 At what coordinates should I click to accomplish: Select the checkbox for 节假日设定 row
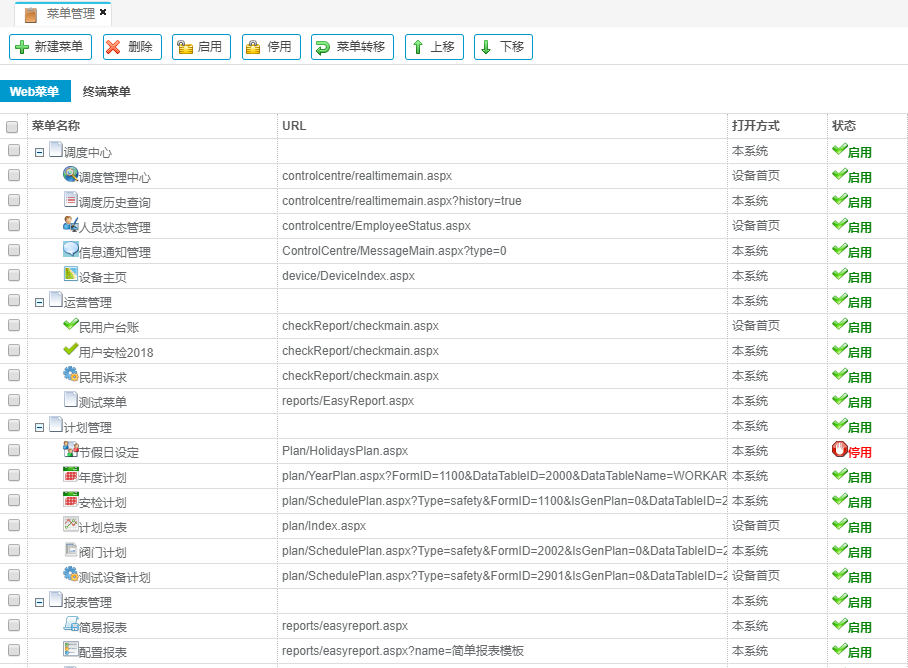coord(13,451)
